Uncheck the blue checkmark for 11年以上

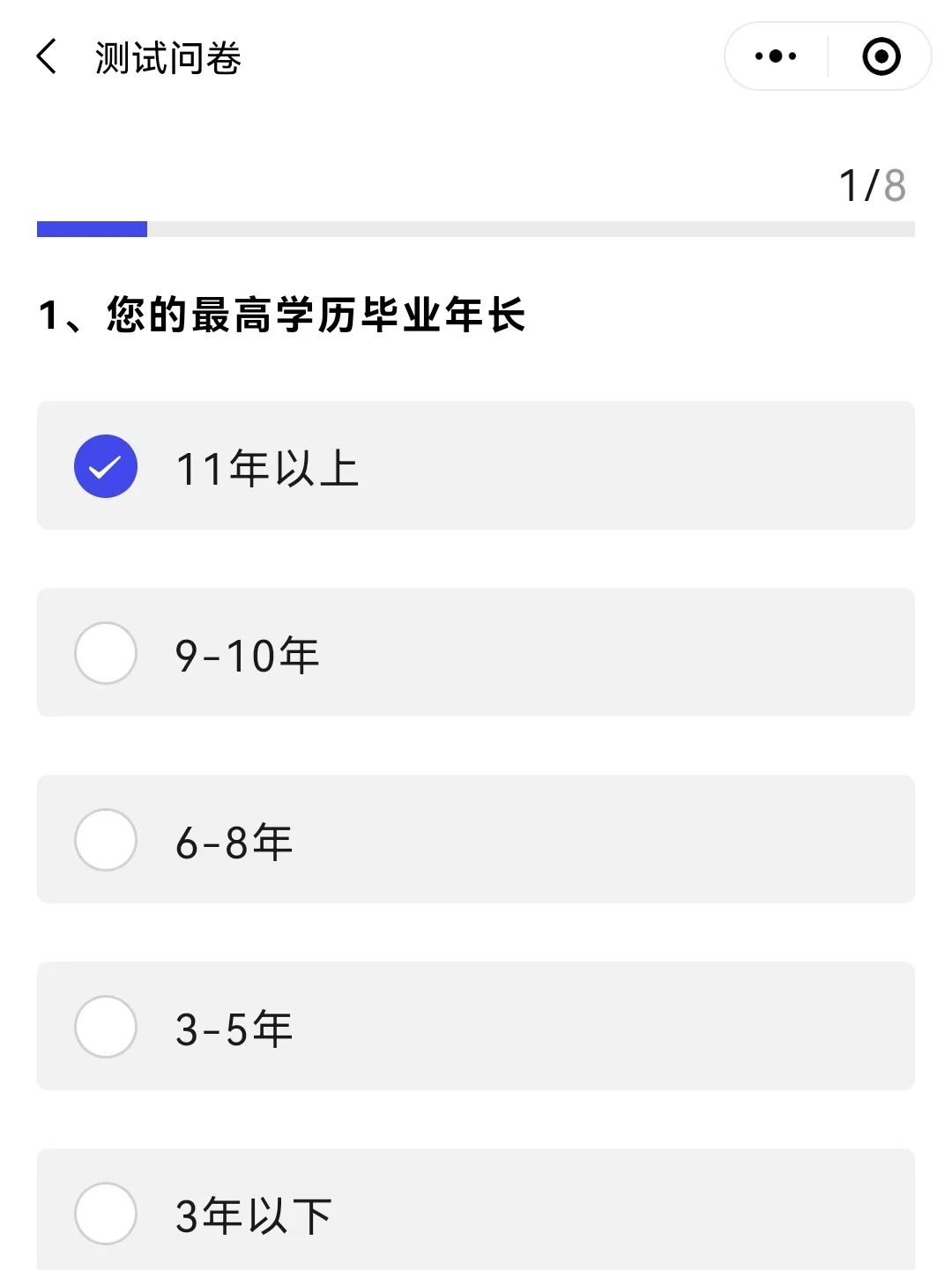tap(106, 466)
